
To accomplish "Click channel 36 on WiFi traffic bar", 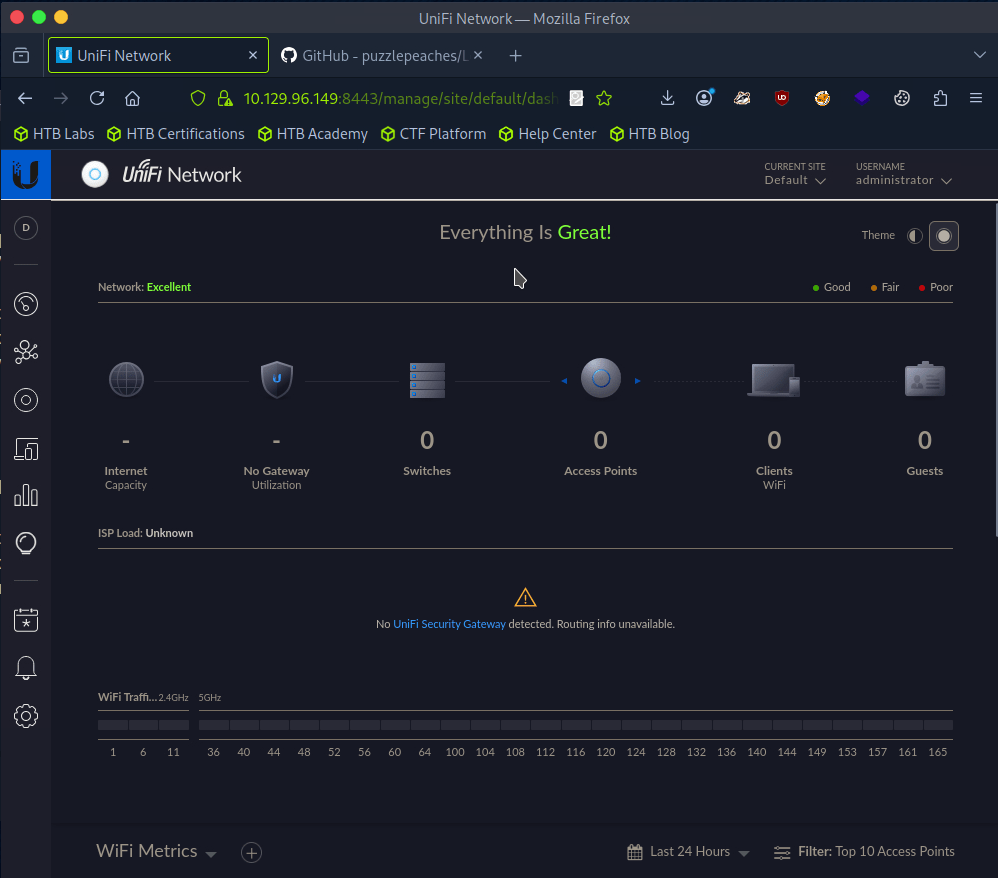I will point(213,726).
